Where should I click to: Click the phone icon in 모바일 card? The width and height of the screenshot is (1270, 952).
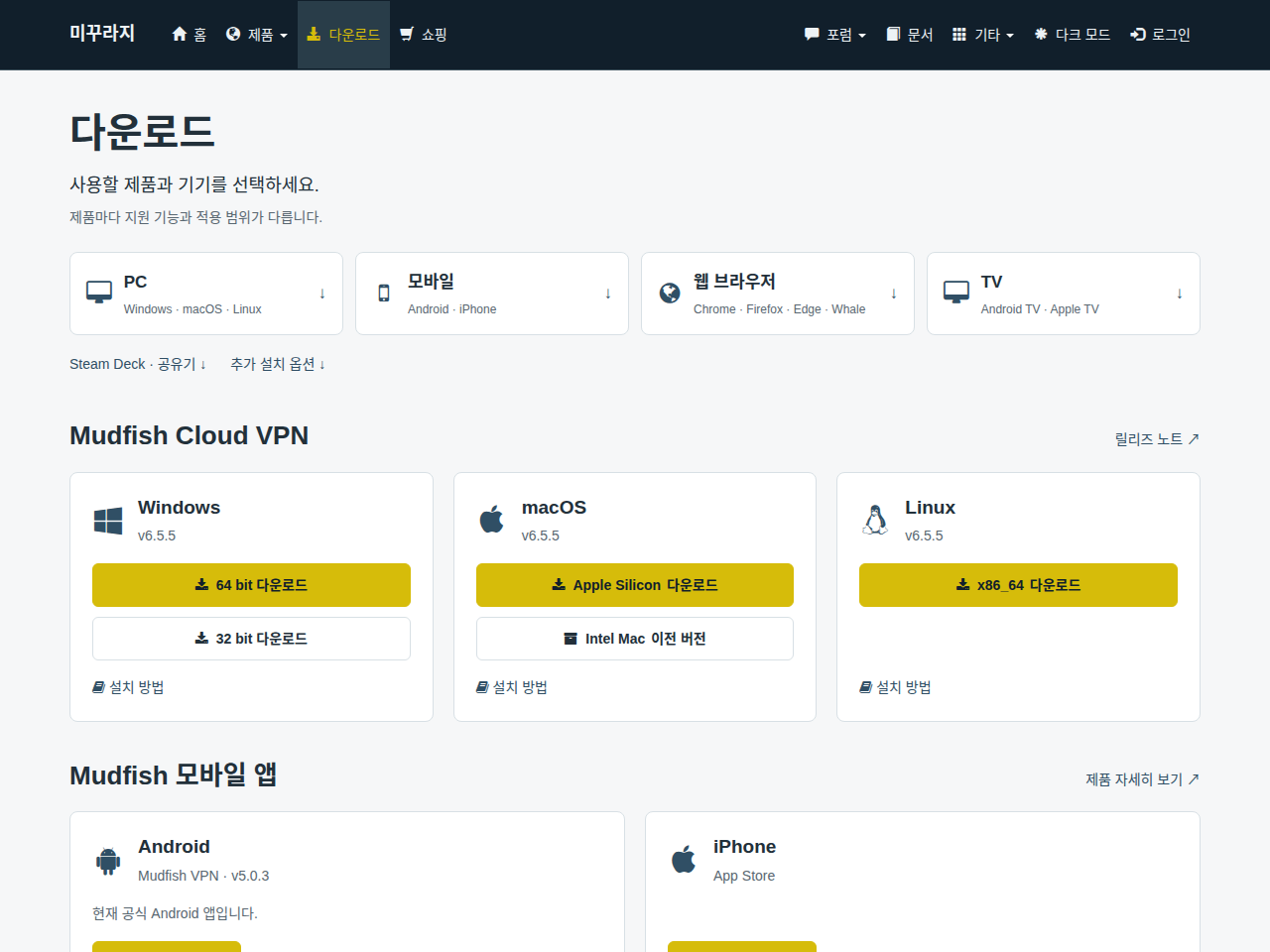point(384,293)
